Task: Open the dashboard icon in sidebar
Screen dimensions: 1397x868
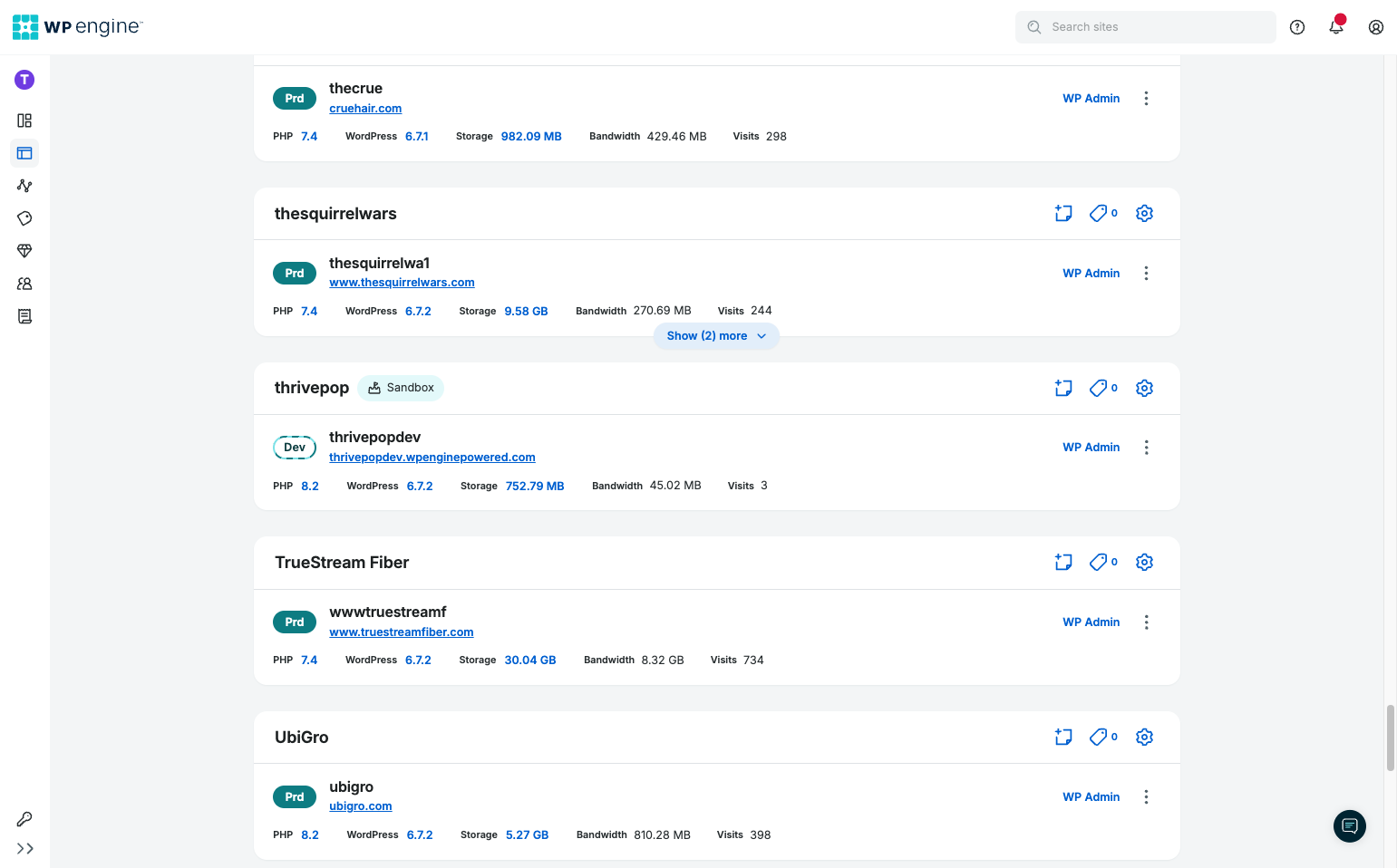Action: point(24,121)
